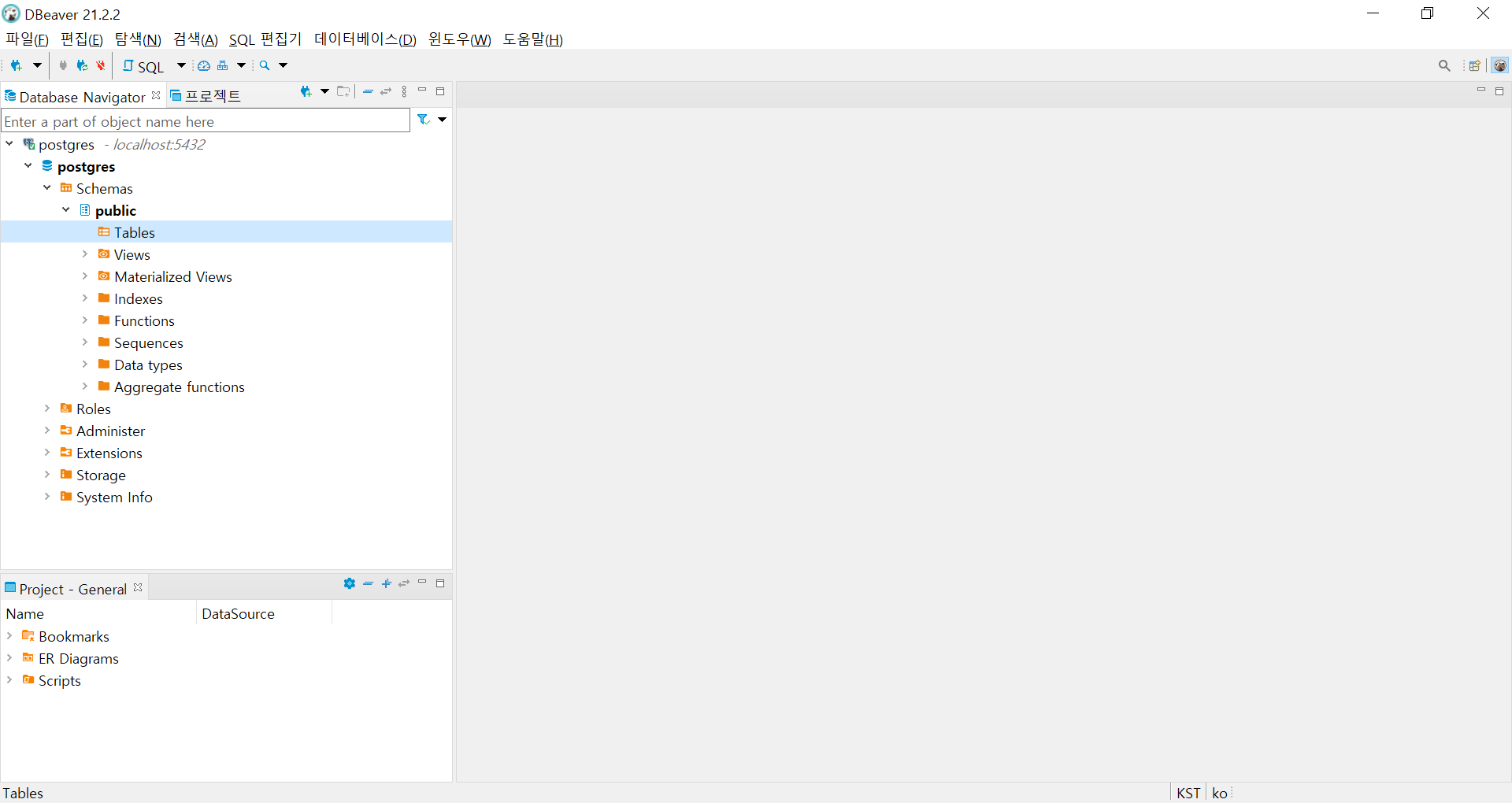
Task: Click the filter funnel icon beside search field
Action: (x=424, y=120)
